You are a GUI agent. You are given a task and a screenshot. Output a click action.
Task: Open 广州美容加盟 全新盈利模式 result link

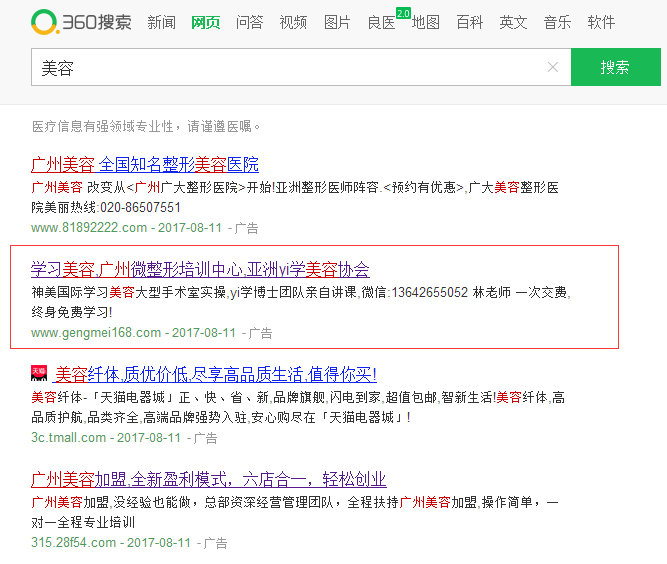208,479
